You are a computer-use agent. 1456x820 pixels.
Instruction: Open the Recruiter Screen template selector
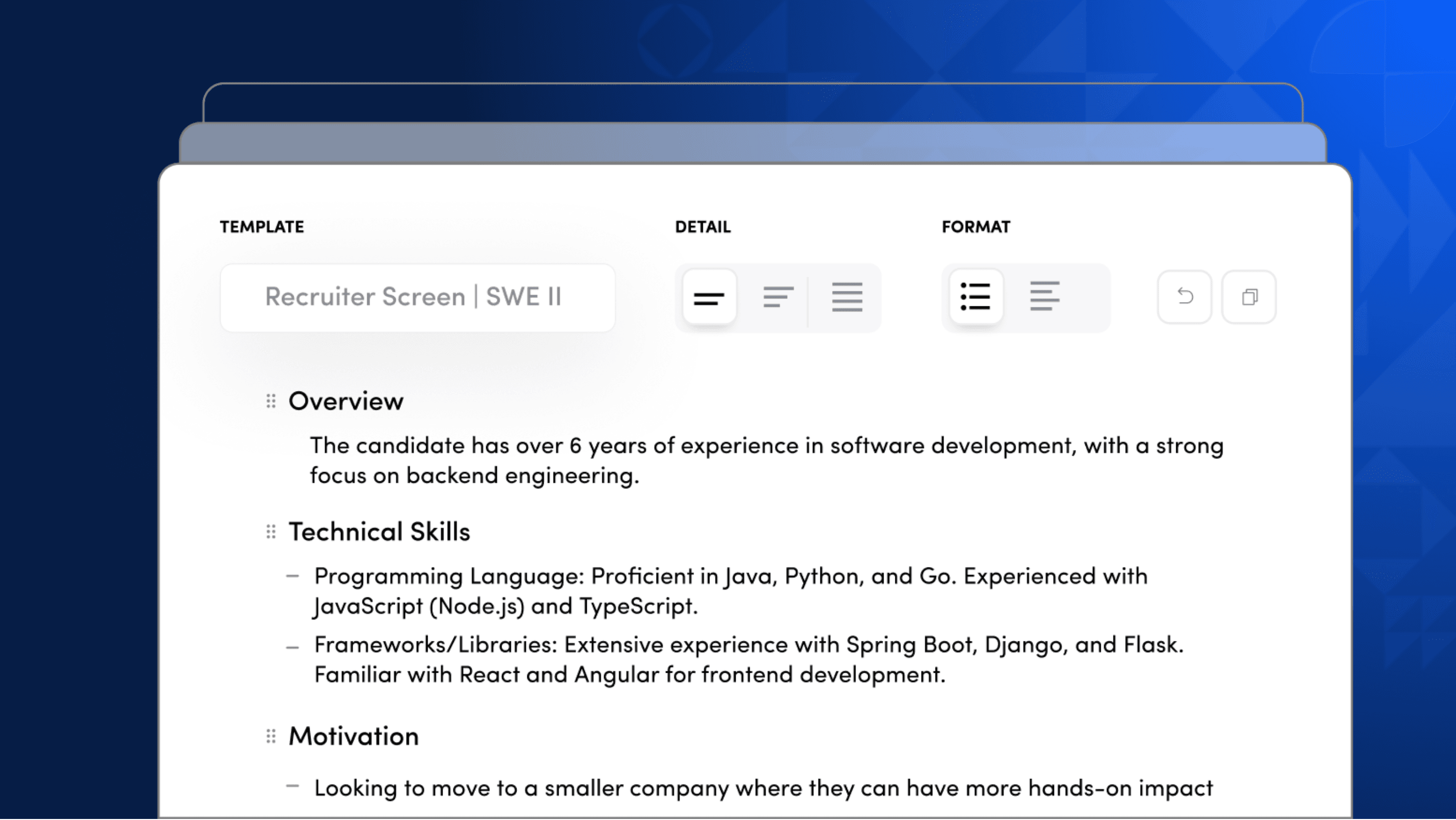tap(418, 297)
